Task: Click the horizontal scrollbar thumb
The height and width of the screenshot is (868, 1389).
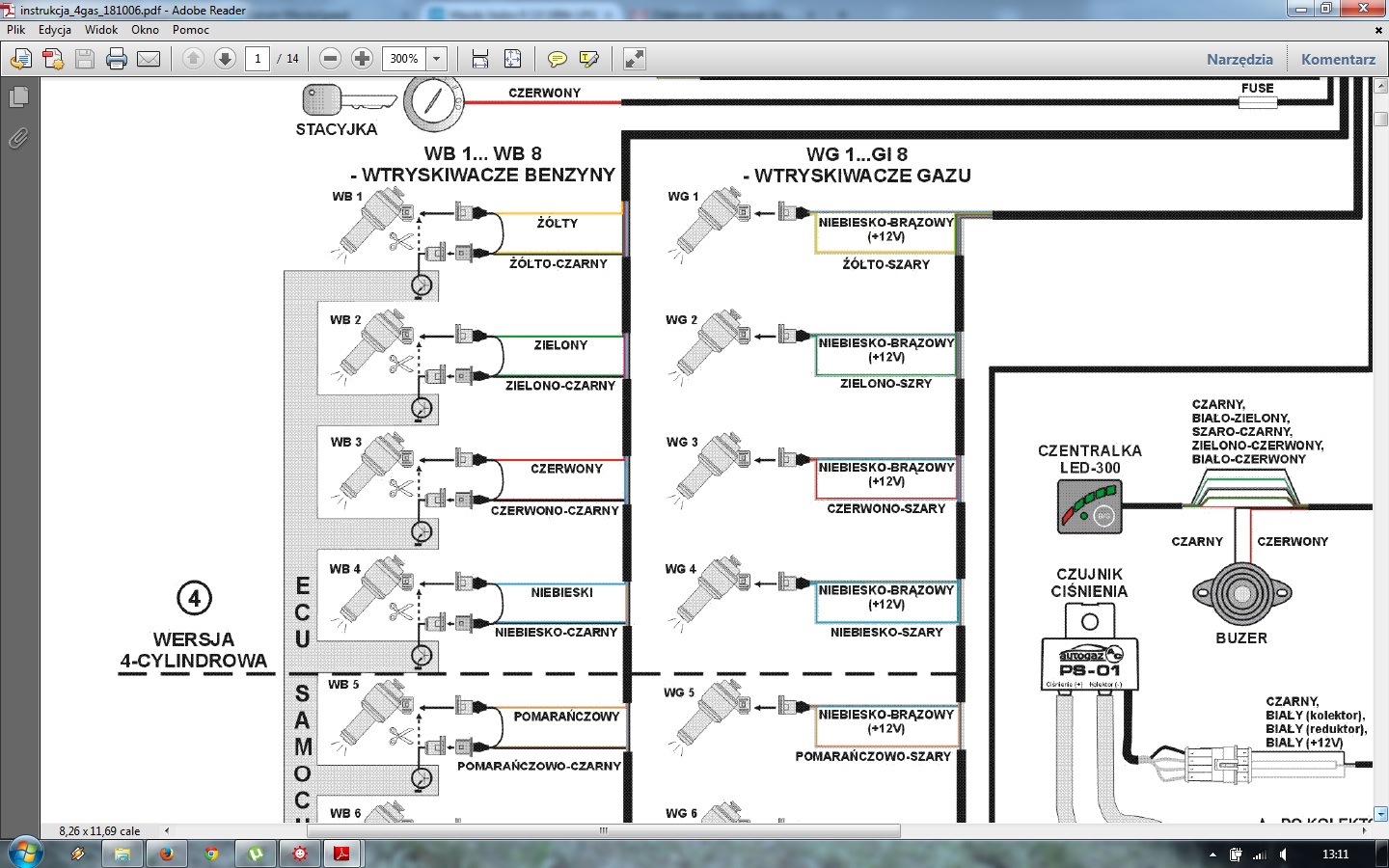Action: (603, 830)
